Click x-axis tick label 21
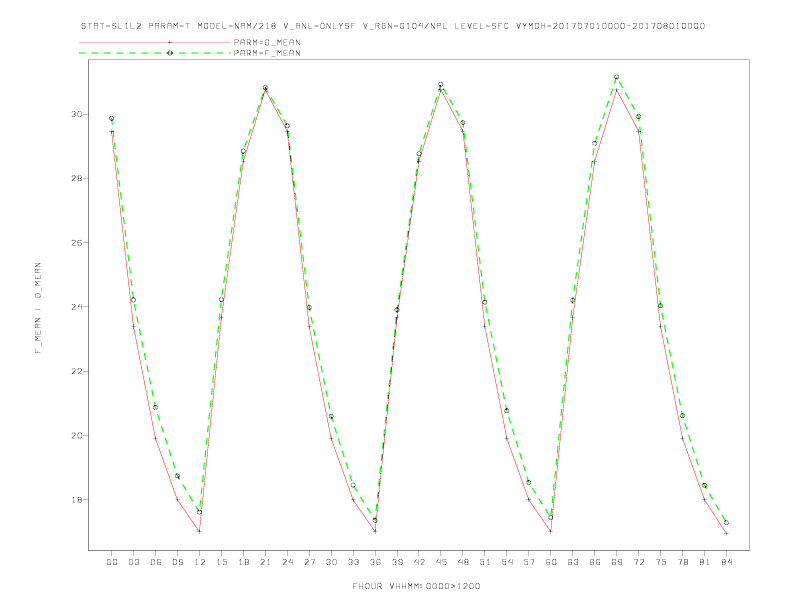Image resolution: width=792 pixels, height=612 pixels. [265, 562]
